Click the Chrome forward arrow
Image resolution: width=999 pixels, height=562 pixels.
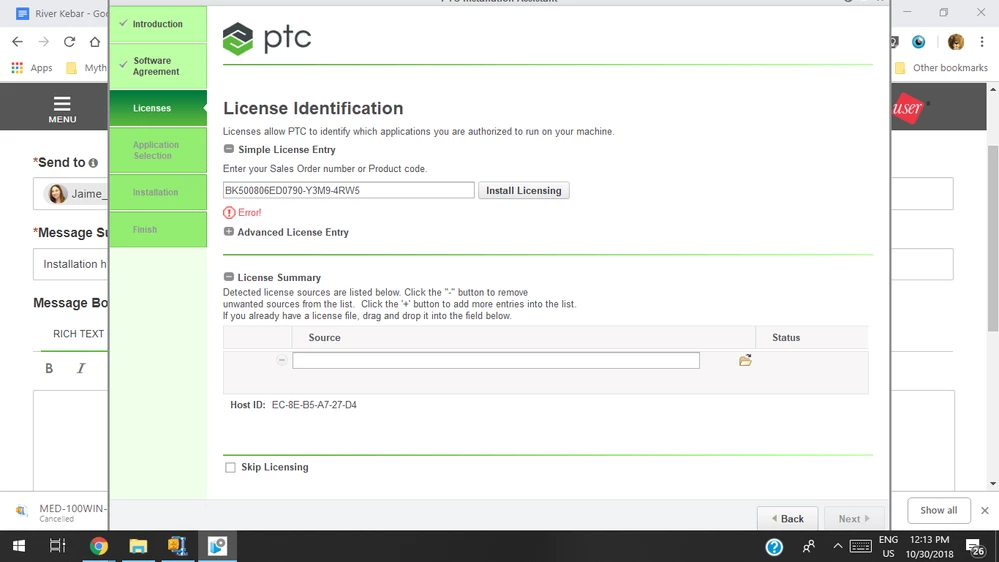(43, 42)
